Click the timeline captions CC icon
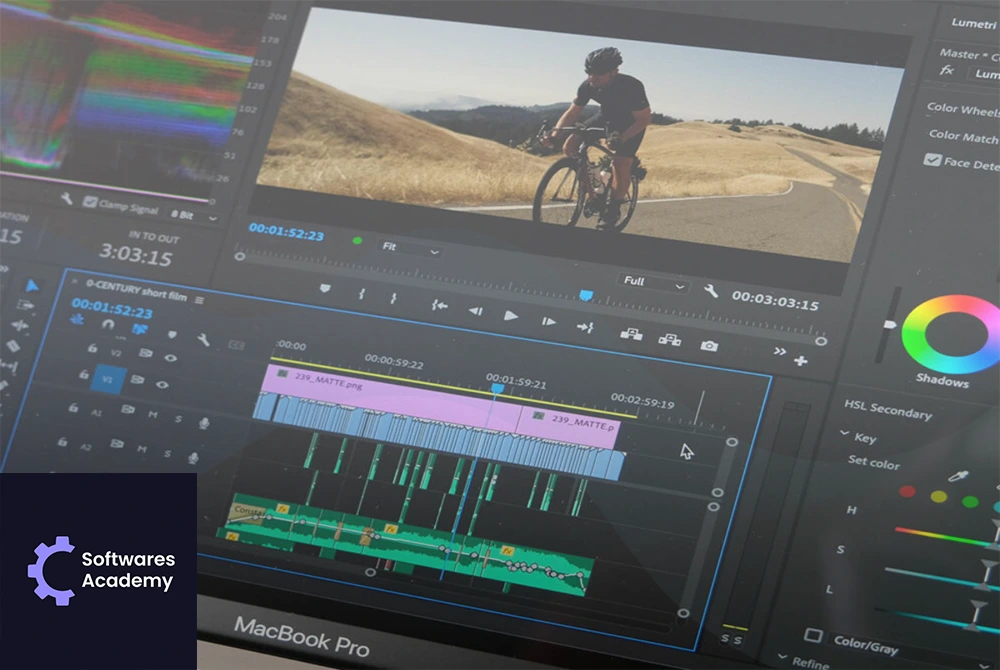 [x=237, y=345]
